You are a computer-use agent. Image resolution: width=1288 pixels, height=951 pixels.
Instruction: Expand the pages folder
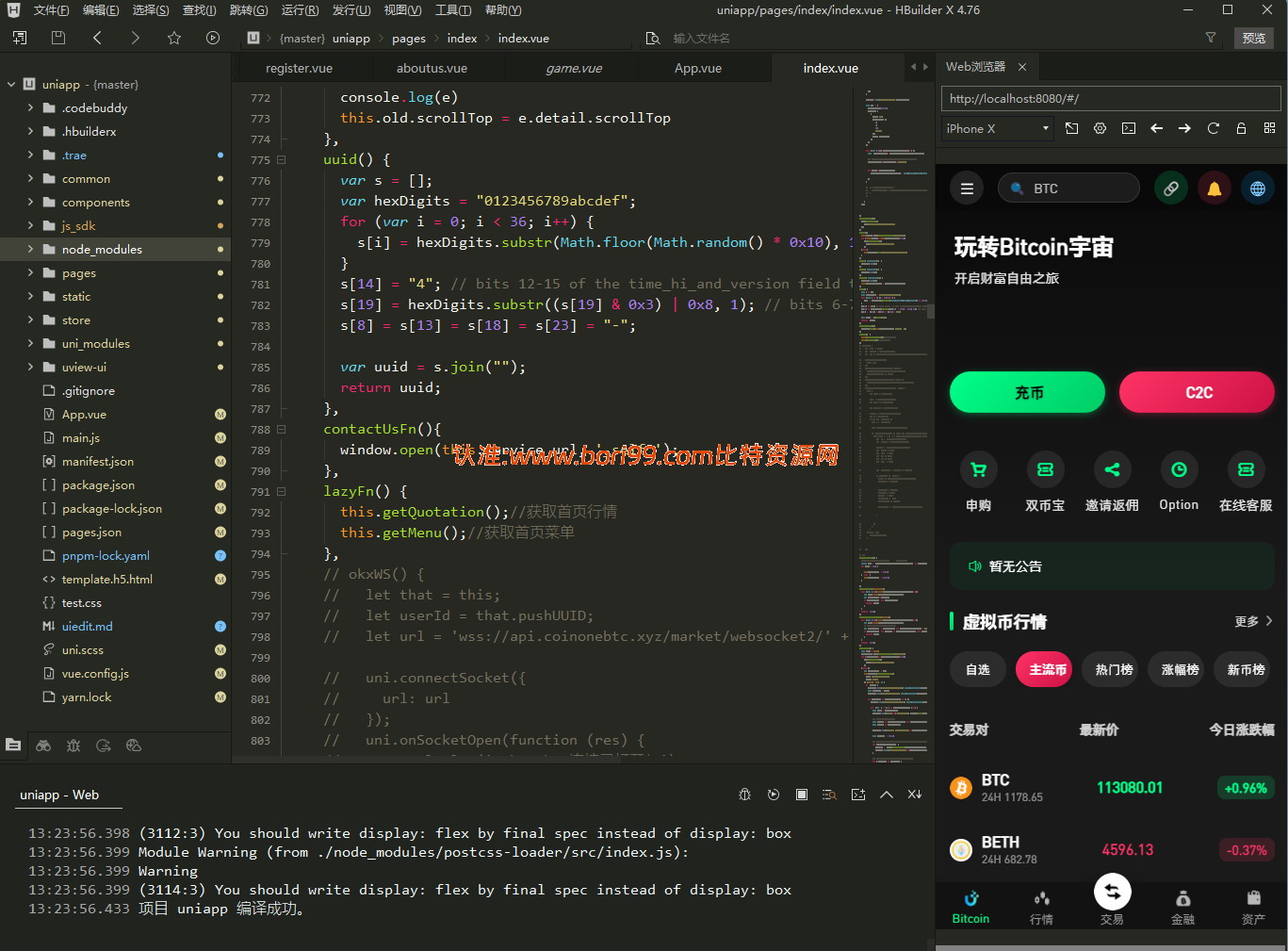click(30, 272)
